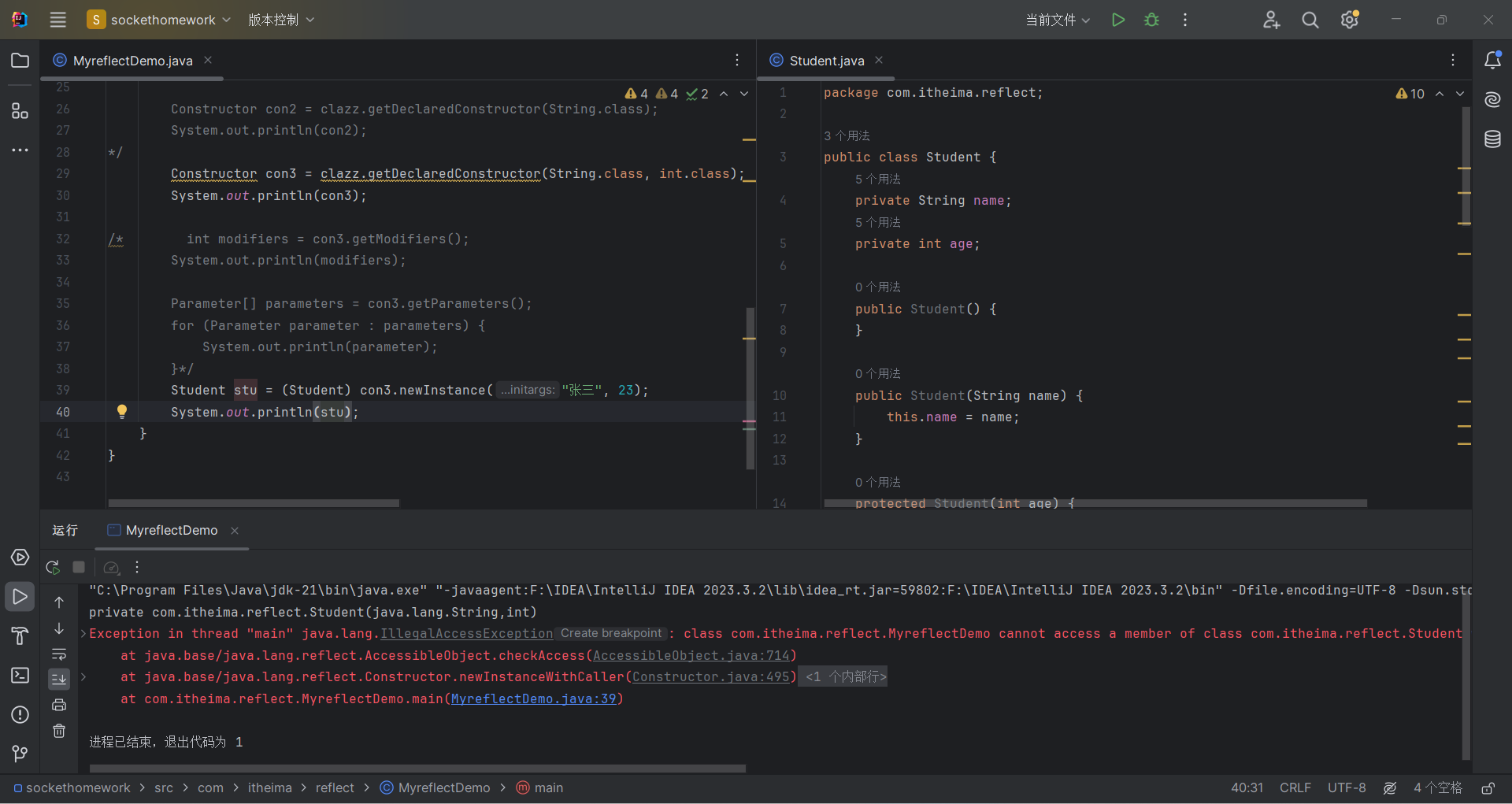Open the Run tool window sidebar icon
Screen dimensions: 1512x804
click(20, 597)
